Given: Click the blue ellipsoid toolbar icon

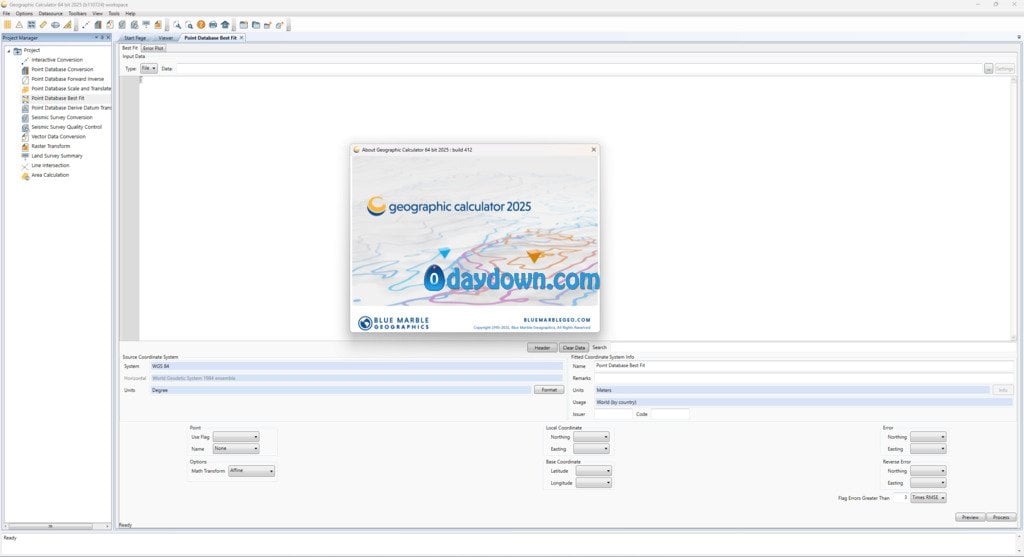Looking at the screenshot, I should point(56,25).
